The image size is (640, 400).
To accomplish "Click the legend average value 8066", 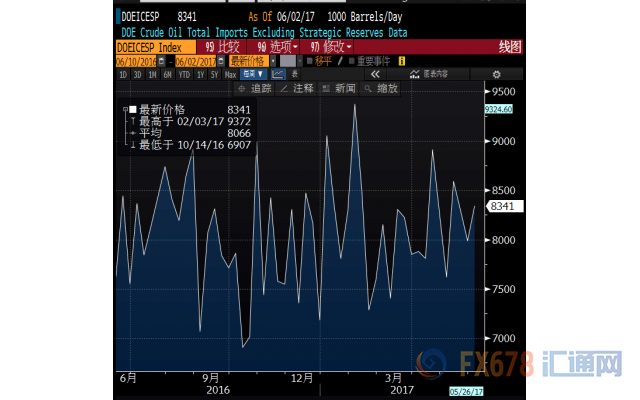I will [x=239, y=133].
